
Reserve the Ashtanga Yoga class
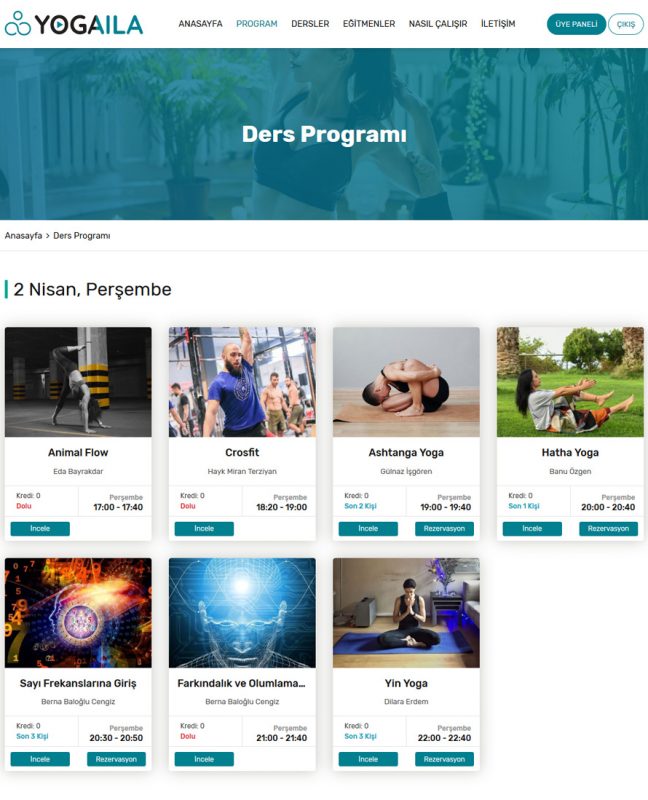click(x=444, y=529)
